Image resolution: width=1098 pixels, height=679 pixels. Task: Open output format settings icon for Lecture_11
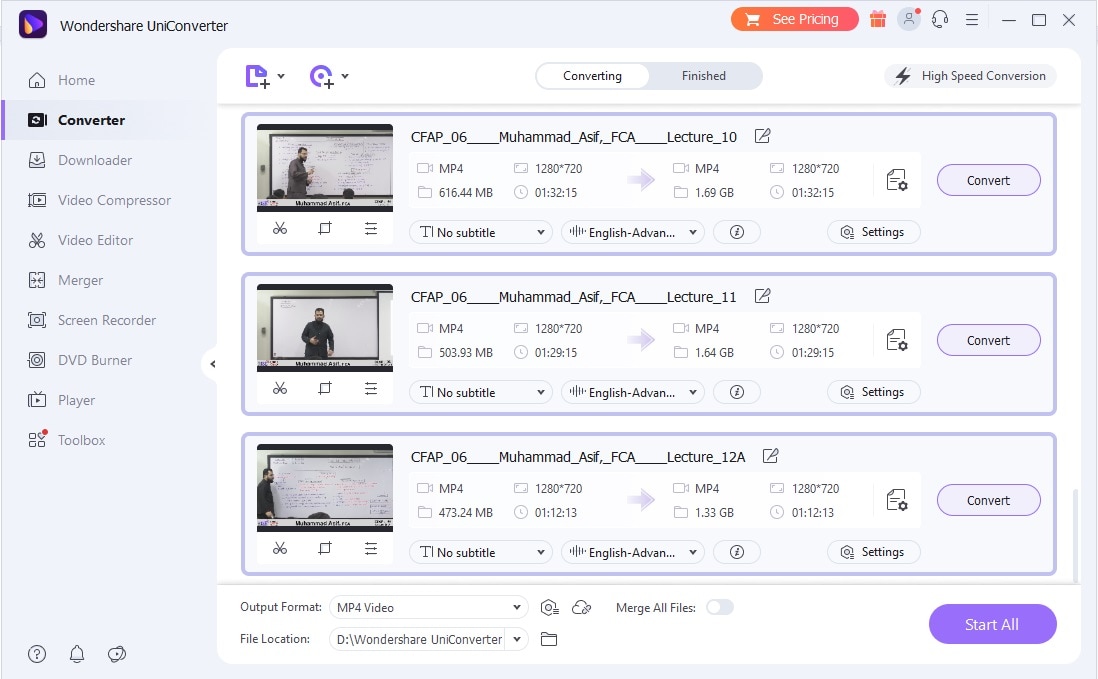(x=897, y=340)
